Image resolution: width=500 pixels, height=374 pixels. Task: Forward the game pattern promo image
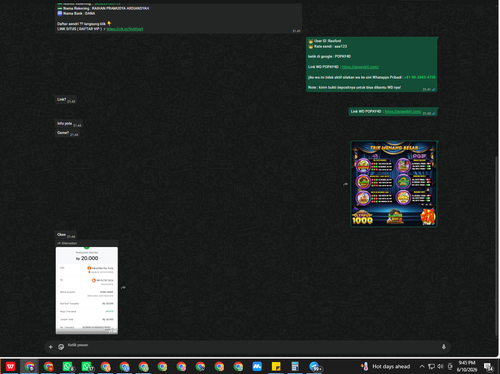345,184
